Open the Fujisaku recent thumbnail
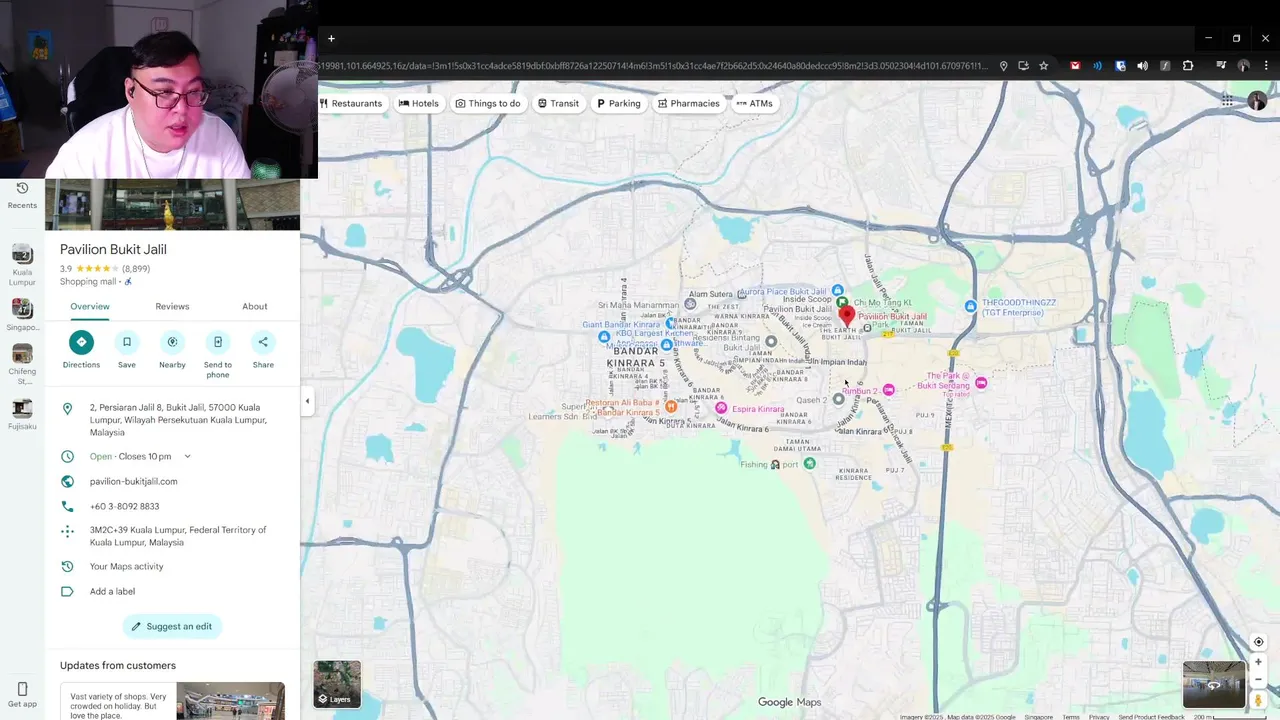The width and height of the screenshot is (1280, 720). click(x=22, y=408)
